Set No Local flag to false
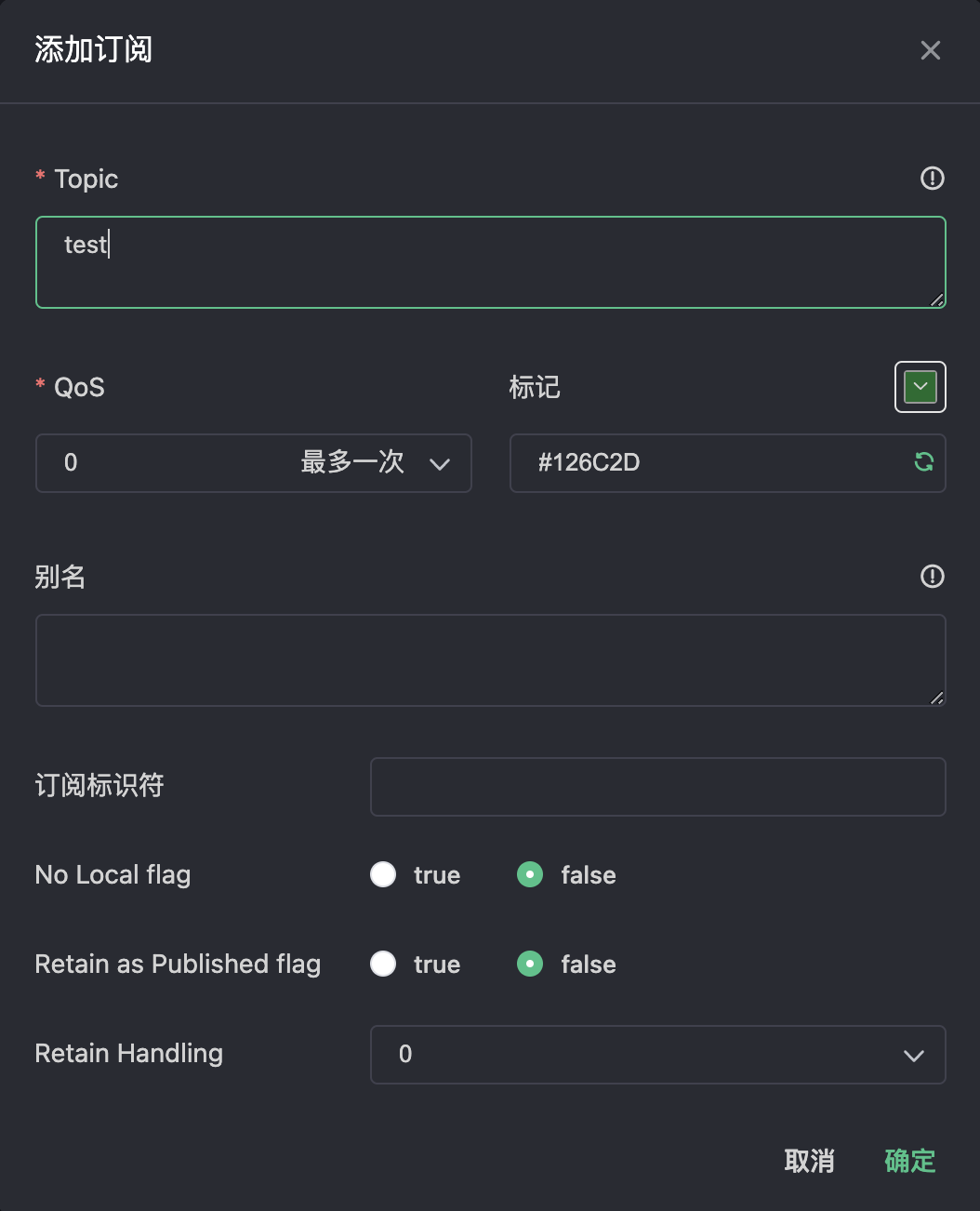 [530, 874]
